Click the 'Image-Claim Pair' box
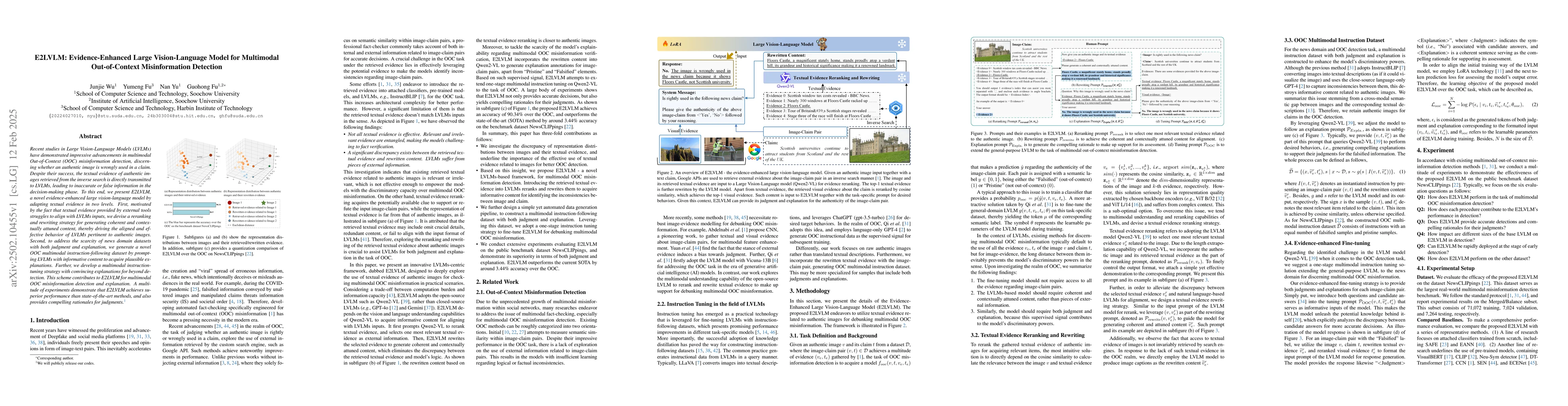Viewport: 1568px width, 406px height. pyautogui.click(x=805, y=132)
